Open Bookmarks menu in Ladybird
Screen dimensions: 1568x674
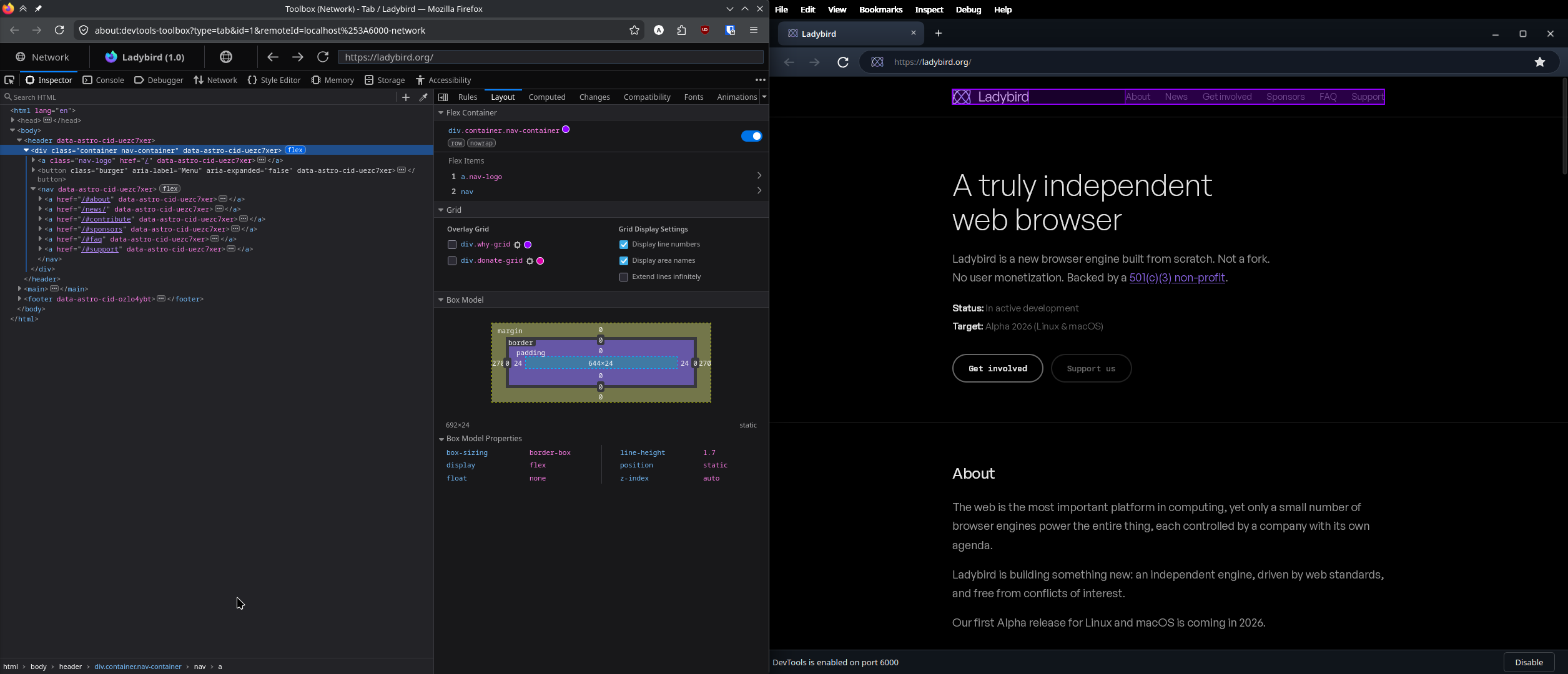(880, 9)
